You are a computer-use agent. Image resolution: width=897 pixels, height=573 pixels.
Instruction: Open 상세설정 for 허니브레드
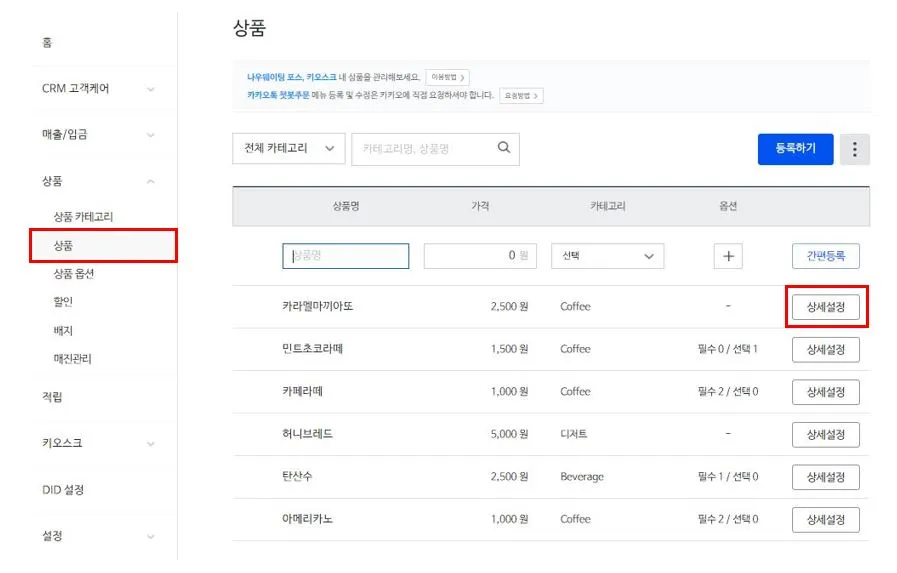click(825, 435)
